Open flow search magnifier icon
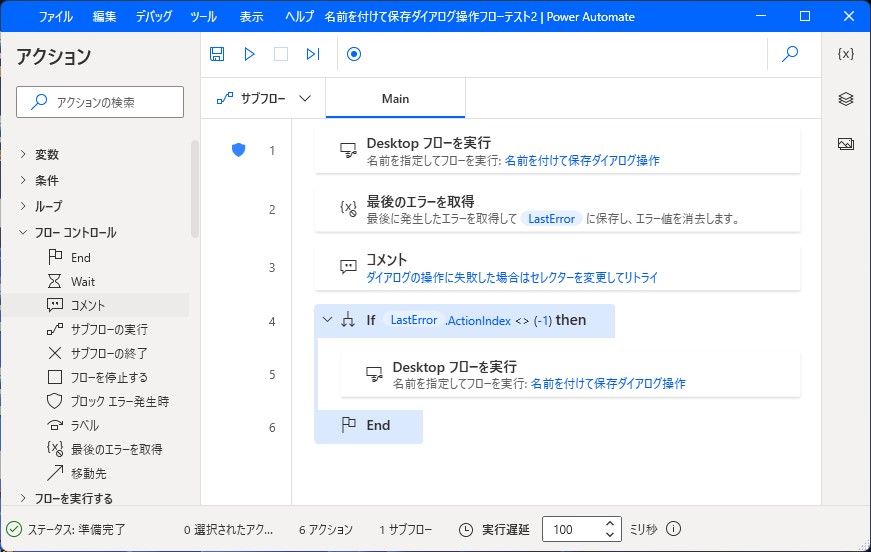Viewport: 871px width, 552px height. point(790,54)
